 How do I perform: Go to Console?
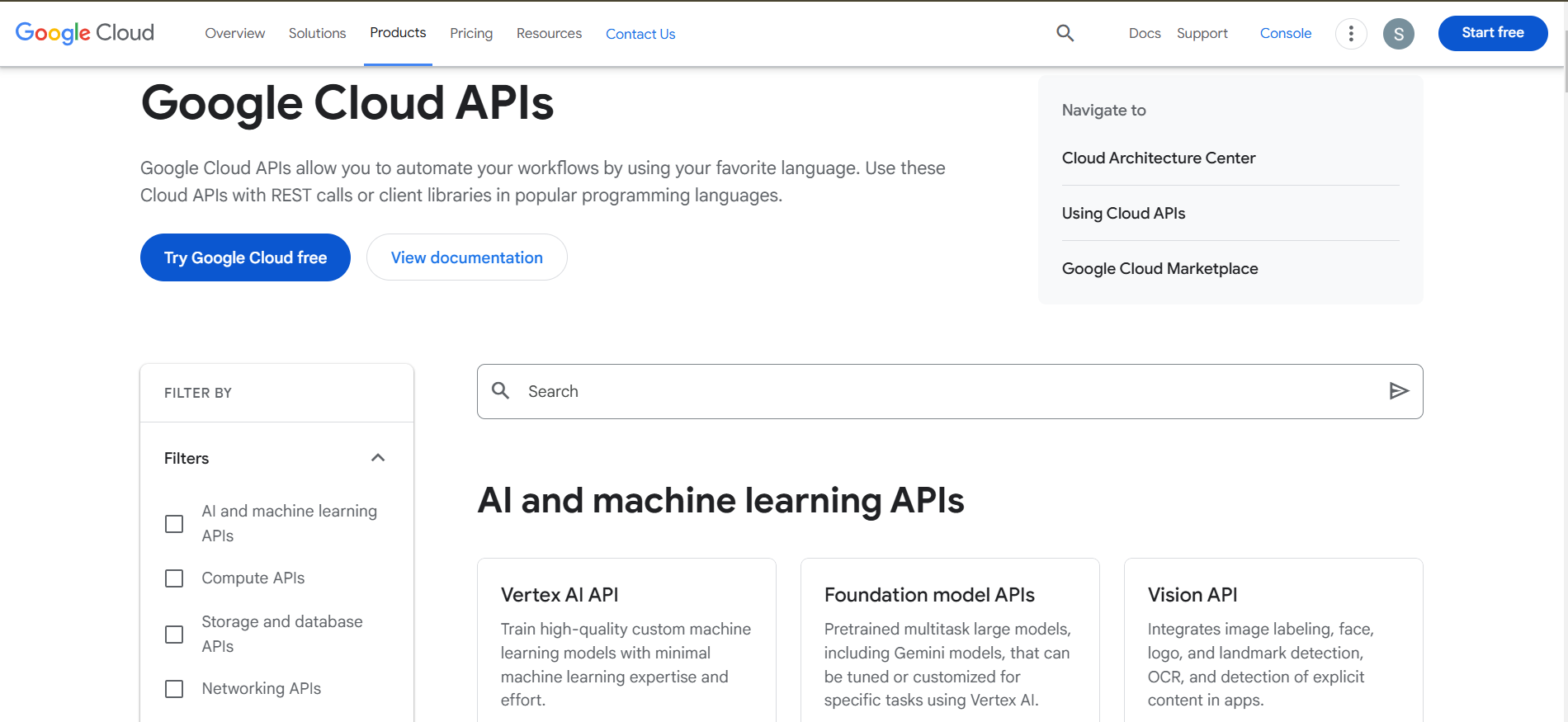click(x=1286, y=33)
